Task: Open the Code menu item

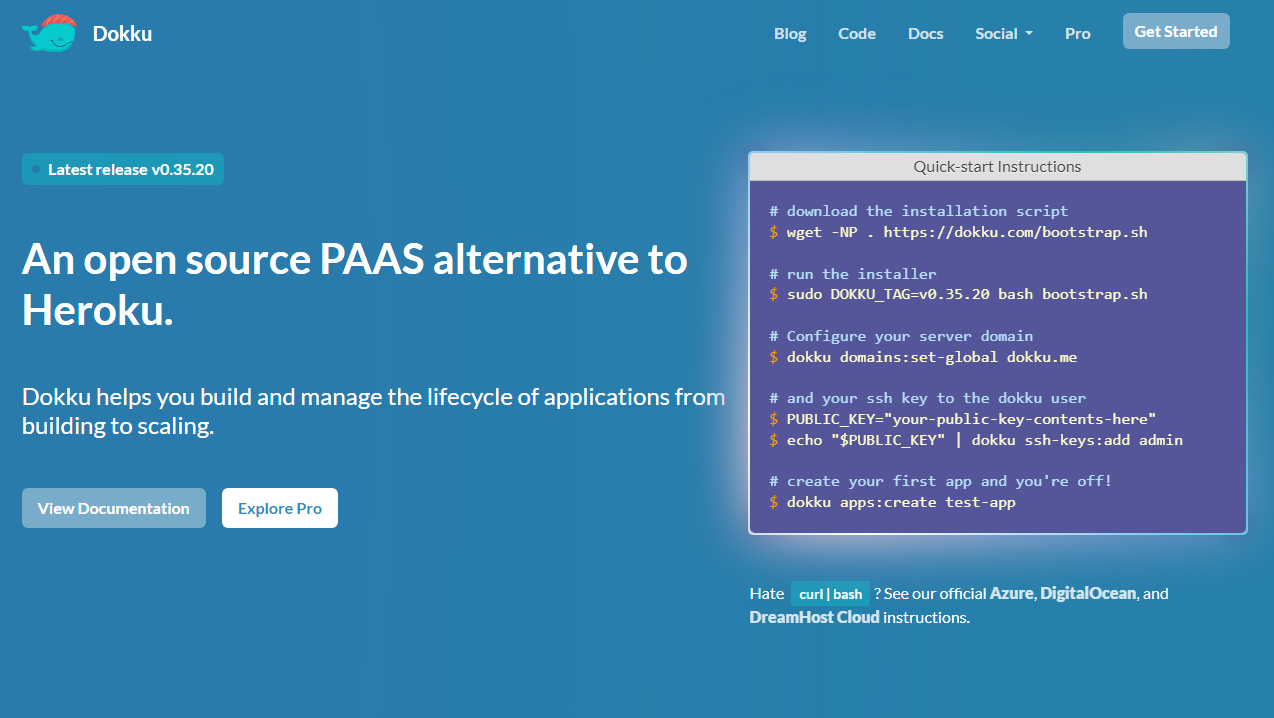Action: tap(857, 33)
